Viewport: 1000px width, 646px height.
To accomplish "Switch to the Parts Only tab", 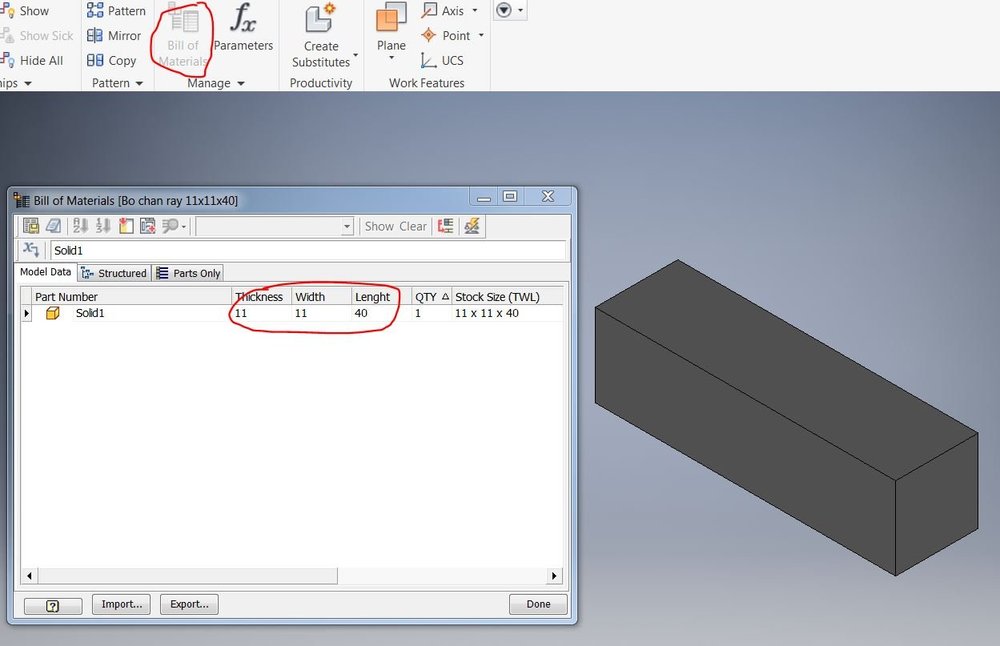I will tap(189, 273).
